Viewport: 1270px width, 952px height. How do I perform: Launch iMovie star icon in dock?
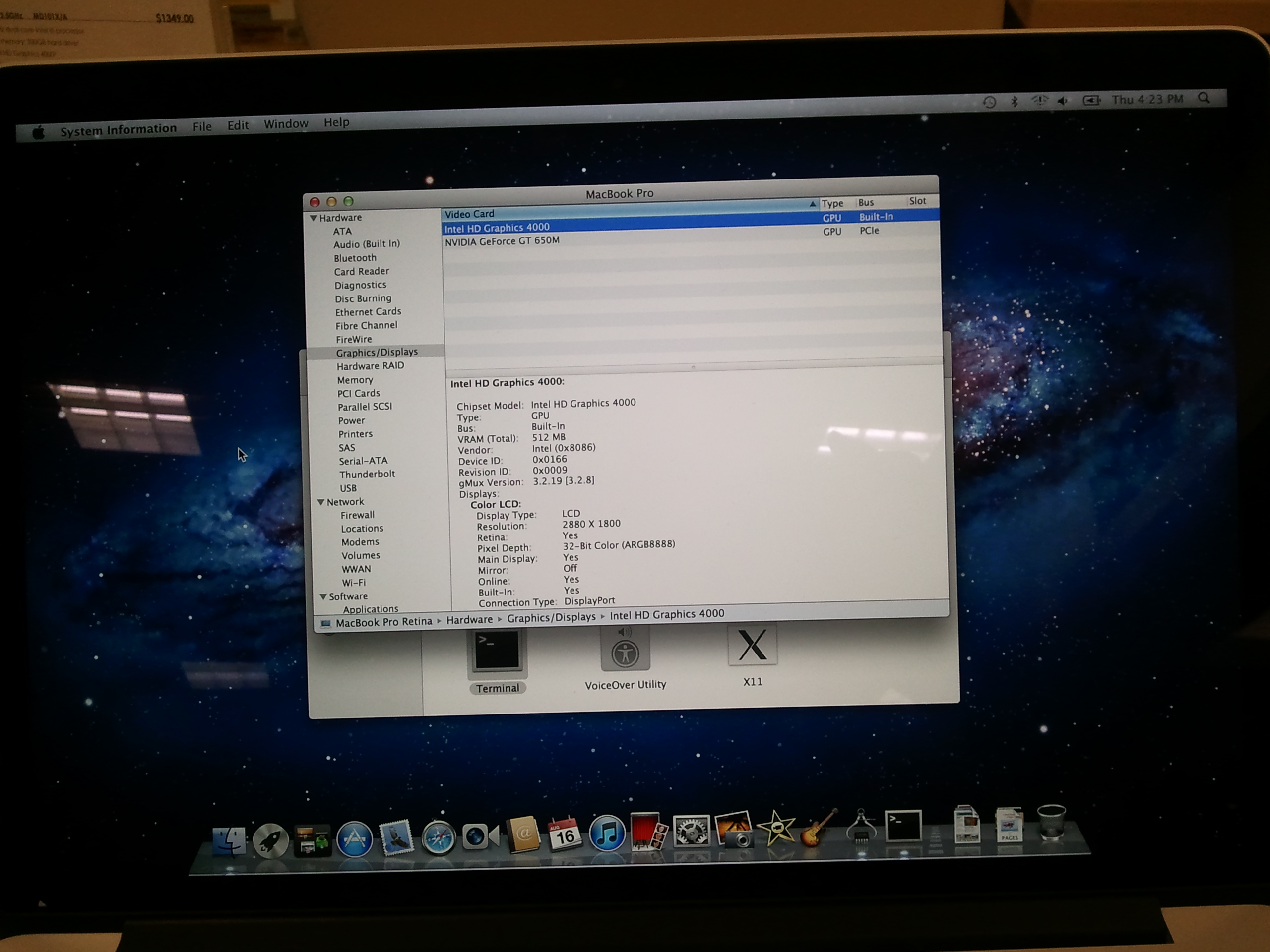click(776, 828)
